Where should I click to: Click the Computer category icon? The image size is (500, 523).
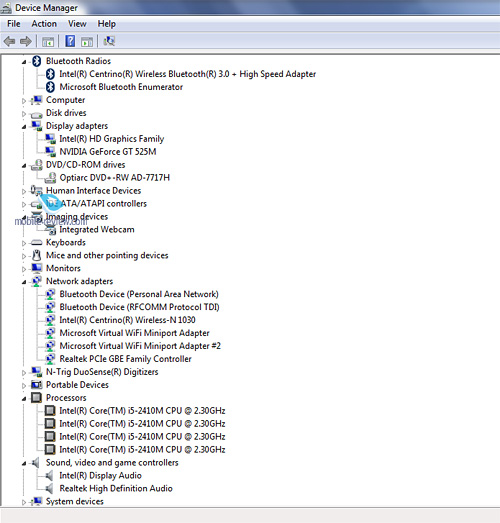click(36, 100)
